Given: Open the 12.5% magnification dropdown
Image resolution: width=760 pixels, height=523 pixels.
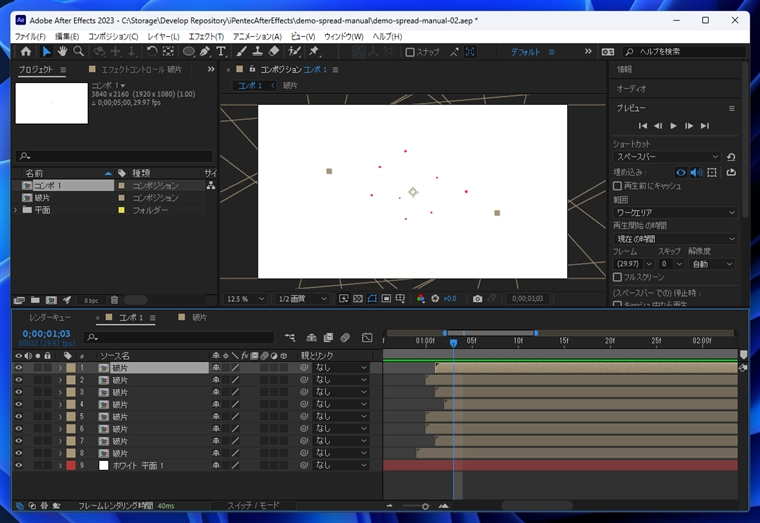Looking at the screenshot, I should pos(245,299).
